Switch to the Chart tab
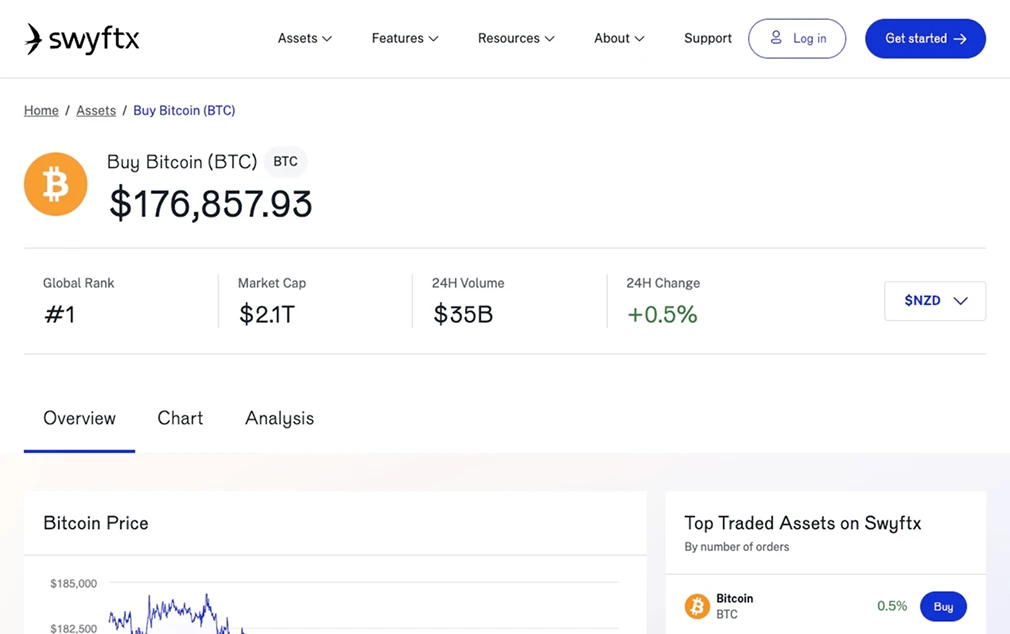 click(180, 419)
